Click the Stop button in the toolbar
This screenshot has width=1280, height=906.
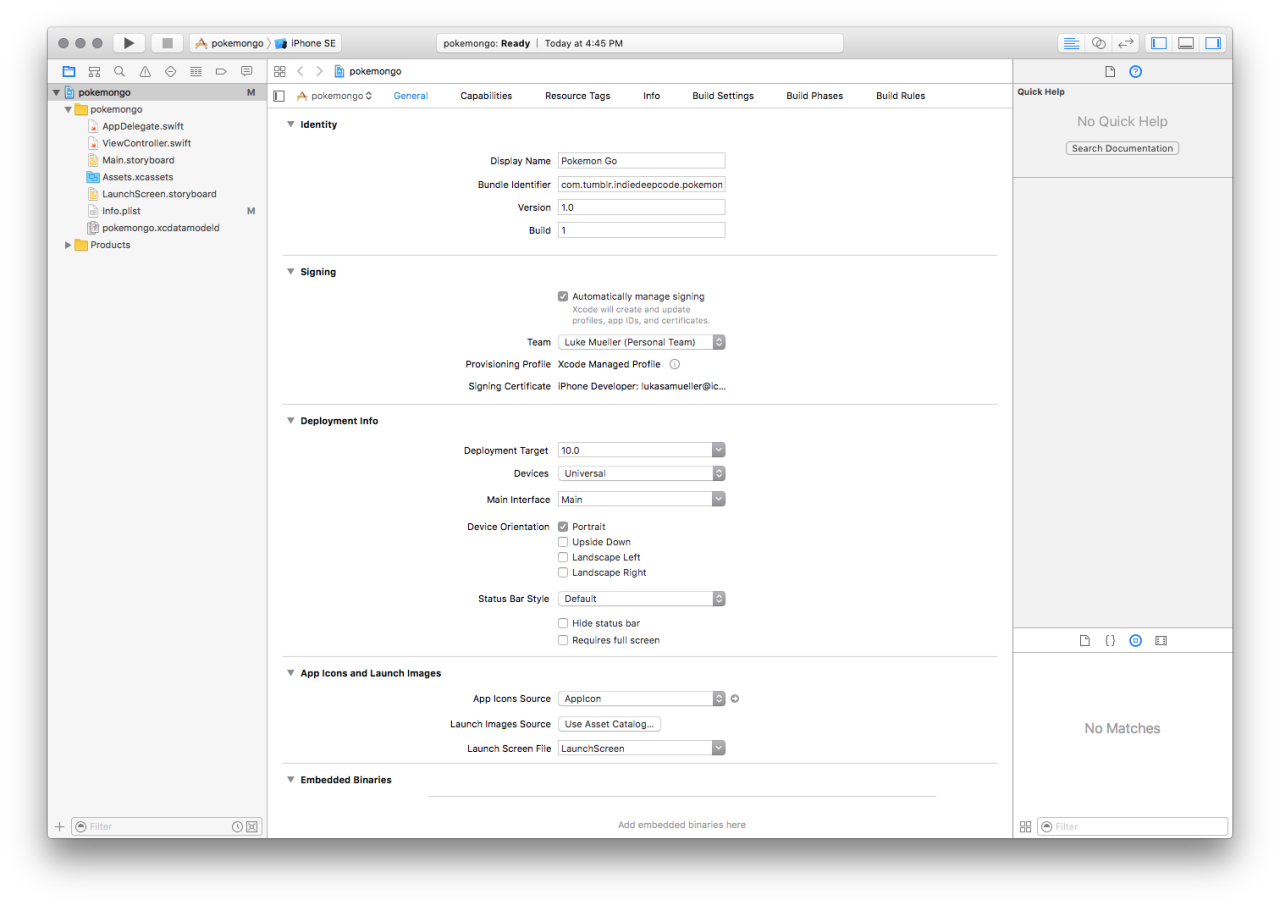coord(167,43)
